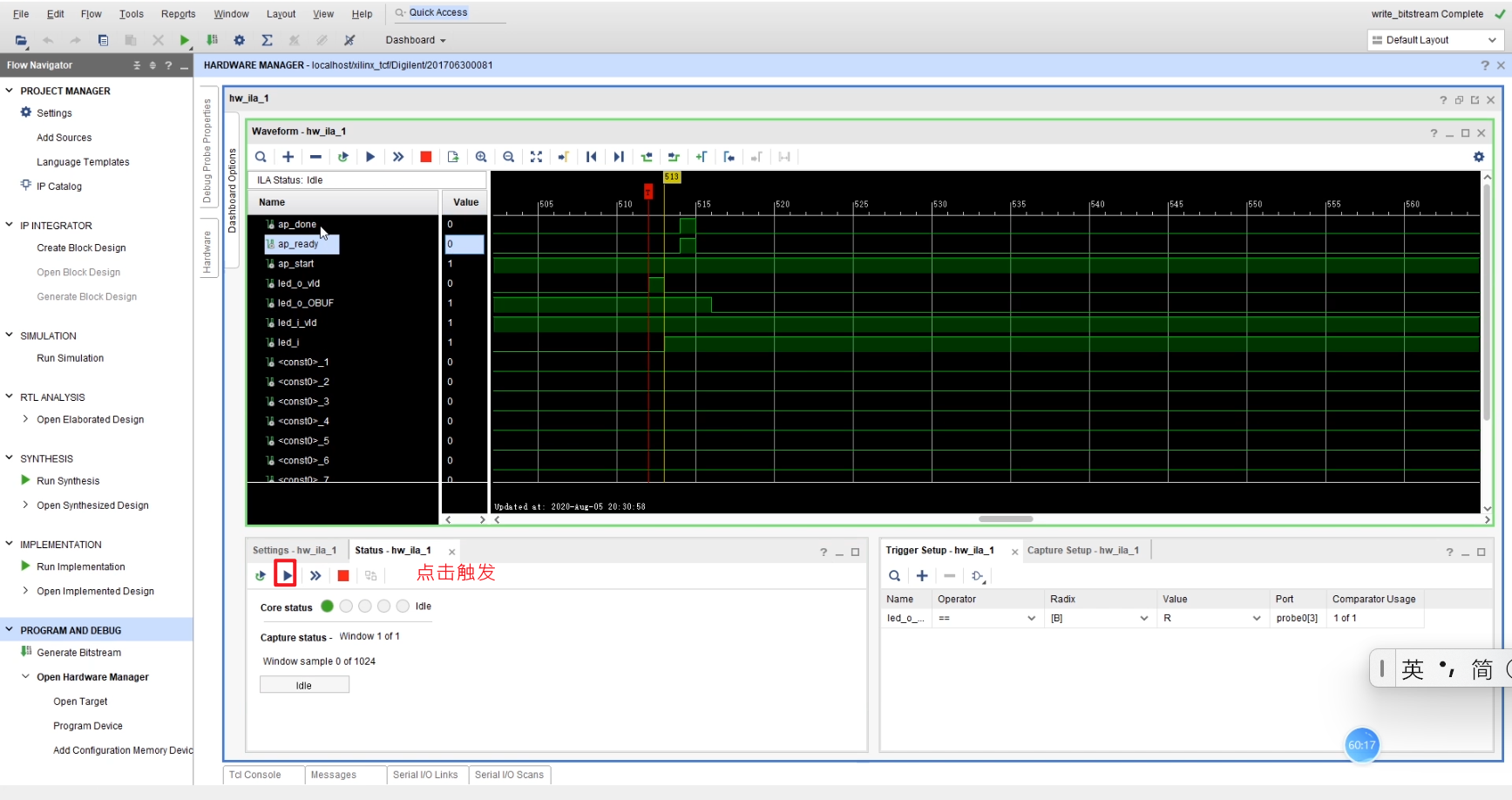Switch to Settings - hw_ila_1 tab
Image resolution: width=1512 pixels, height=800 pixels.
pos(295,550)
